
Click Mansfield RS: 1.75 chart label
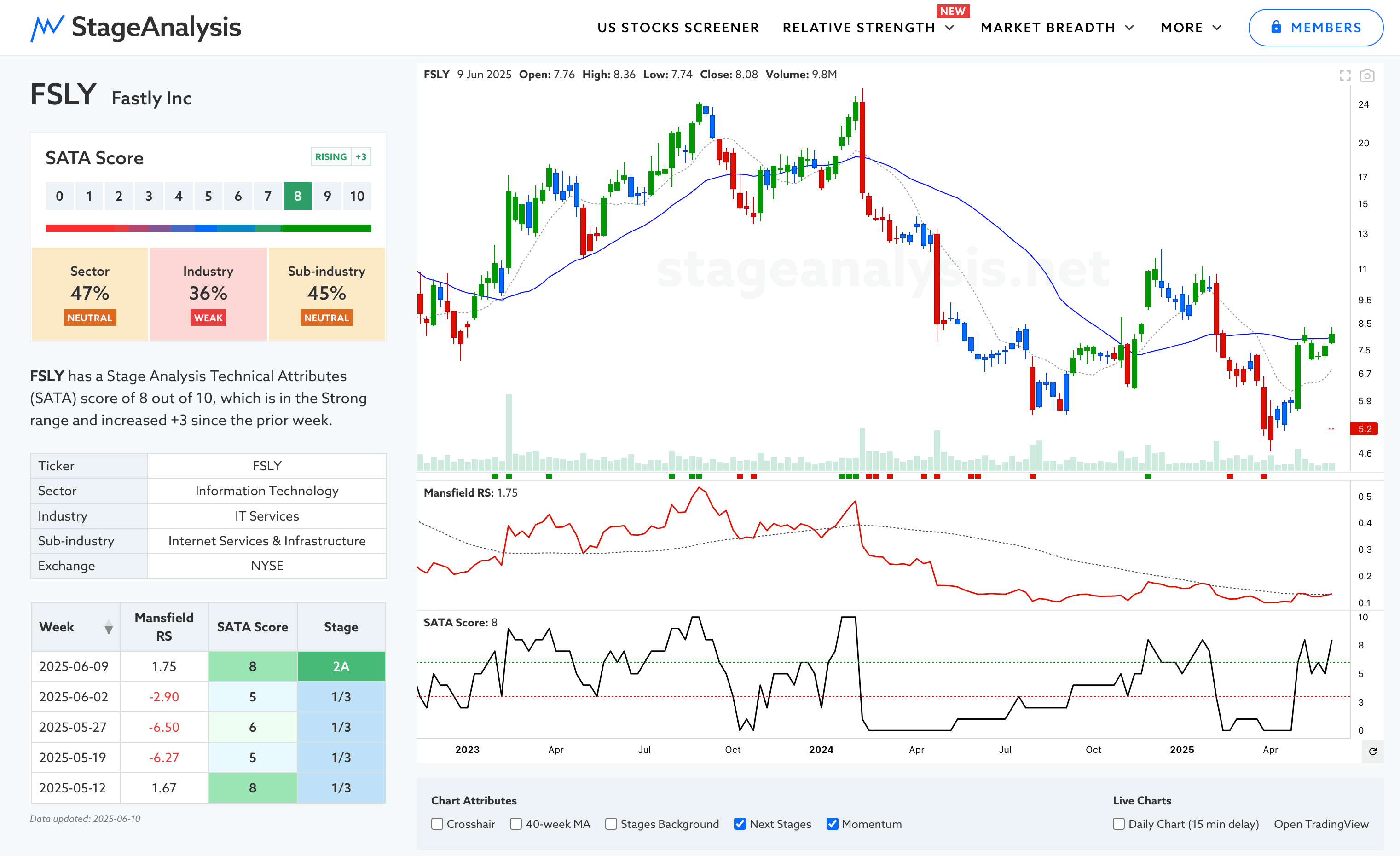tap(470, 492)
